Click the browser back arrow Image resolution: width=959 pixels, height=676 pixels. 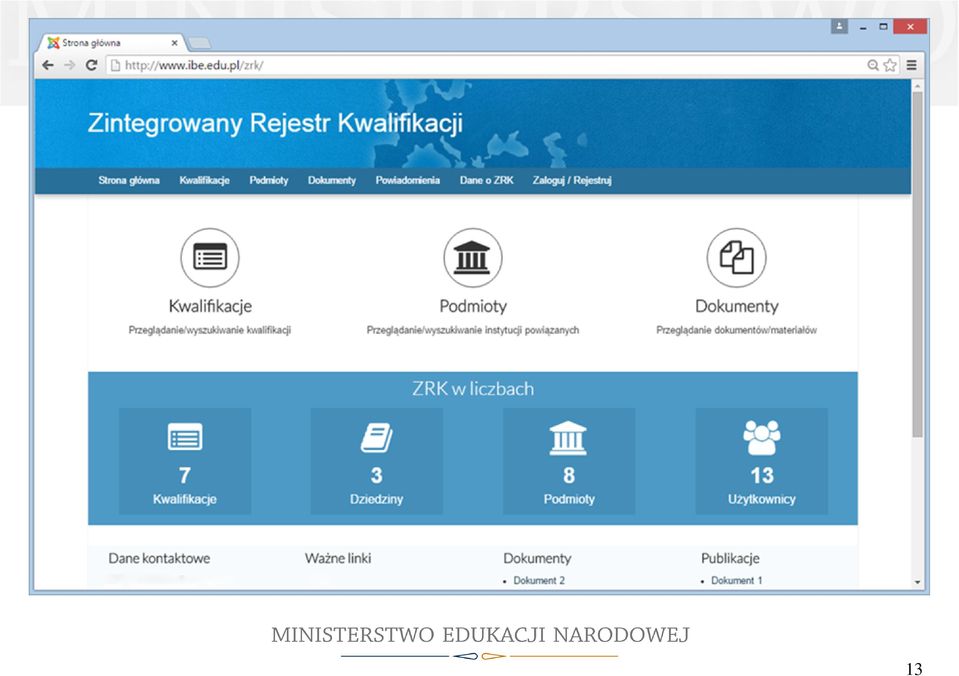click(48, 65)
